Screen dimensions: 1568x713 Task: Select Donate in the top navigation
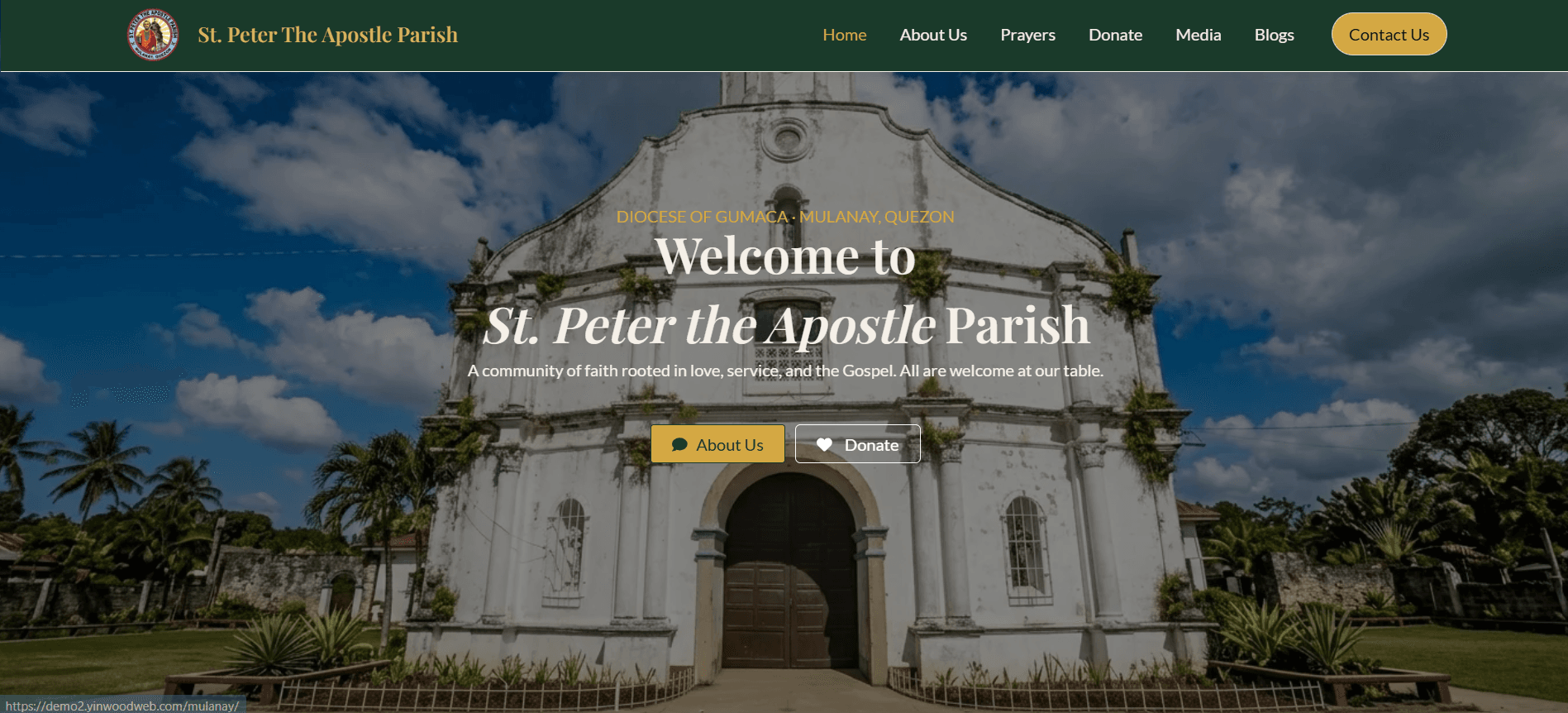click(1115, 35)
